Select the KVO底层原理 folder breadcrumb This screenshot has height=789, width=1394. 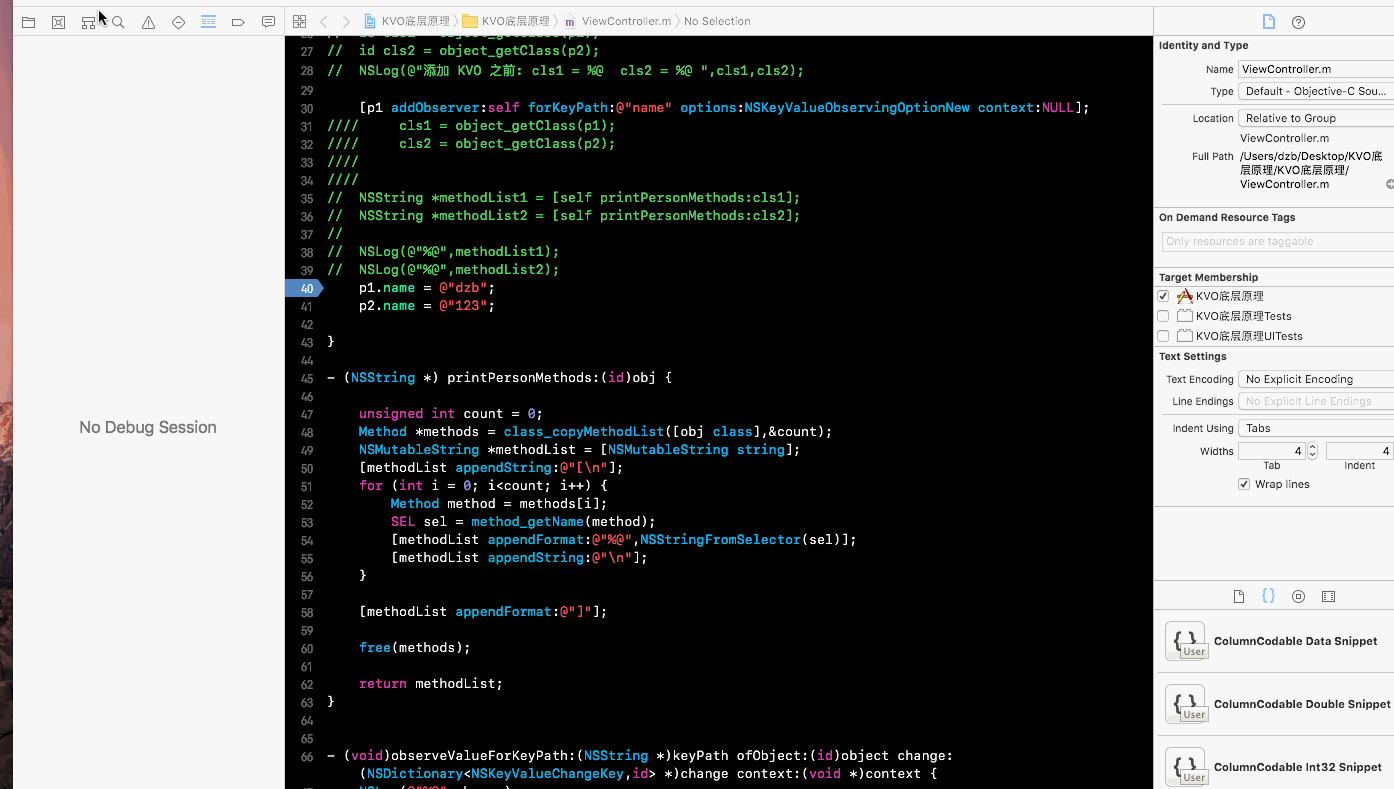point(506,21)
